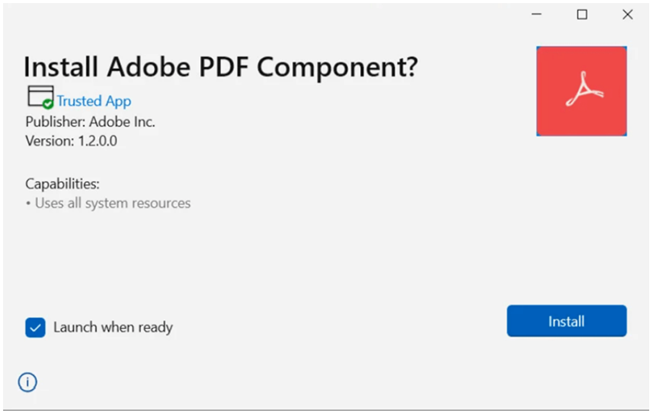Click the info circle icon
Viewport: 650px width, 413px height.
click(28, 381)
